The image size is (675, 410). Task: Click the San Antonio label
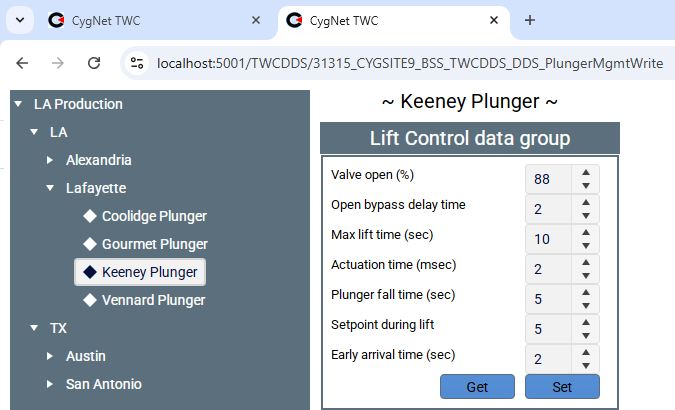[104, 384]
